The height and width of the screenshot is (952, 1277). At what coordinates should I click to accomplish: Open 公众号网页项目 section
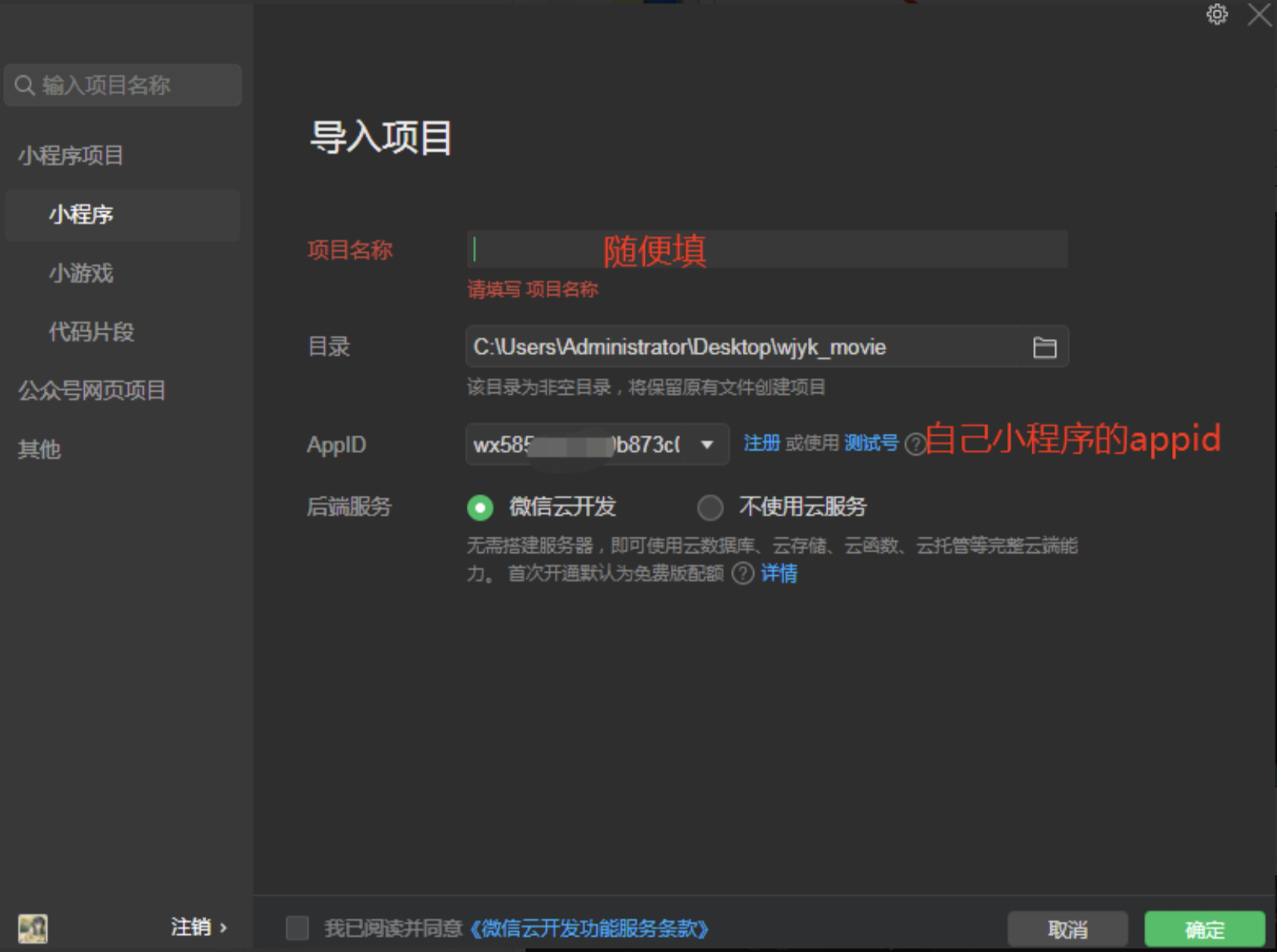click(x=91, y=391)
